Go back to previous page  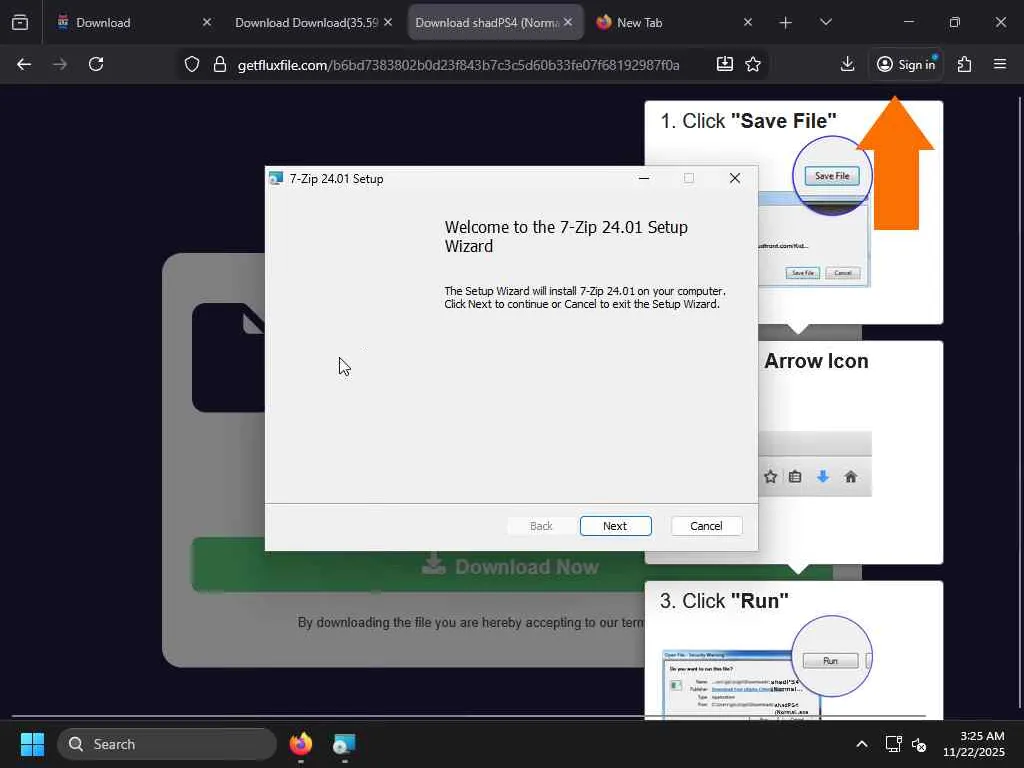point(24,64)
